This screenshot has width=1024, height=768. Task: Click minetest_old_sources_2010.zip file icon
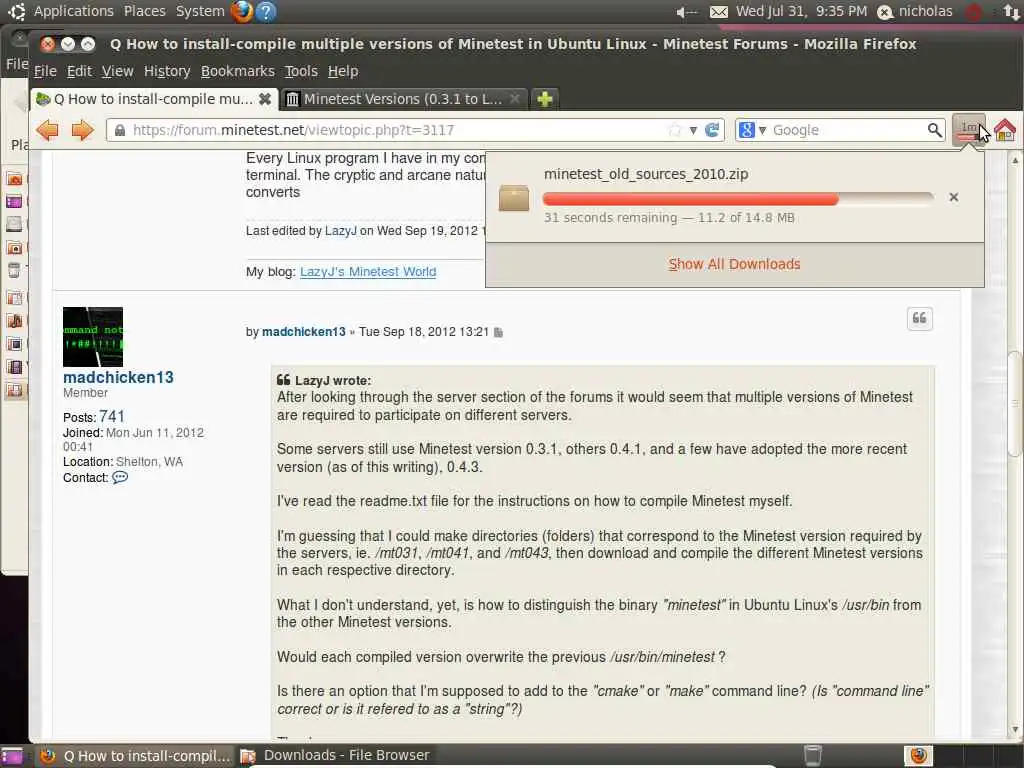514,198
